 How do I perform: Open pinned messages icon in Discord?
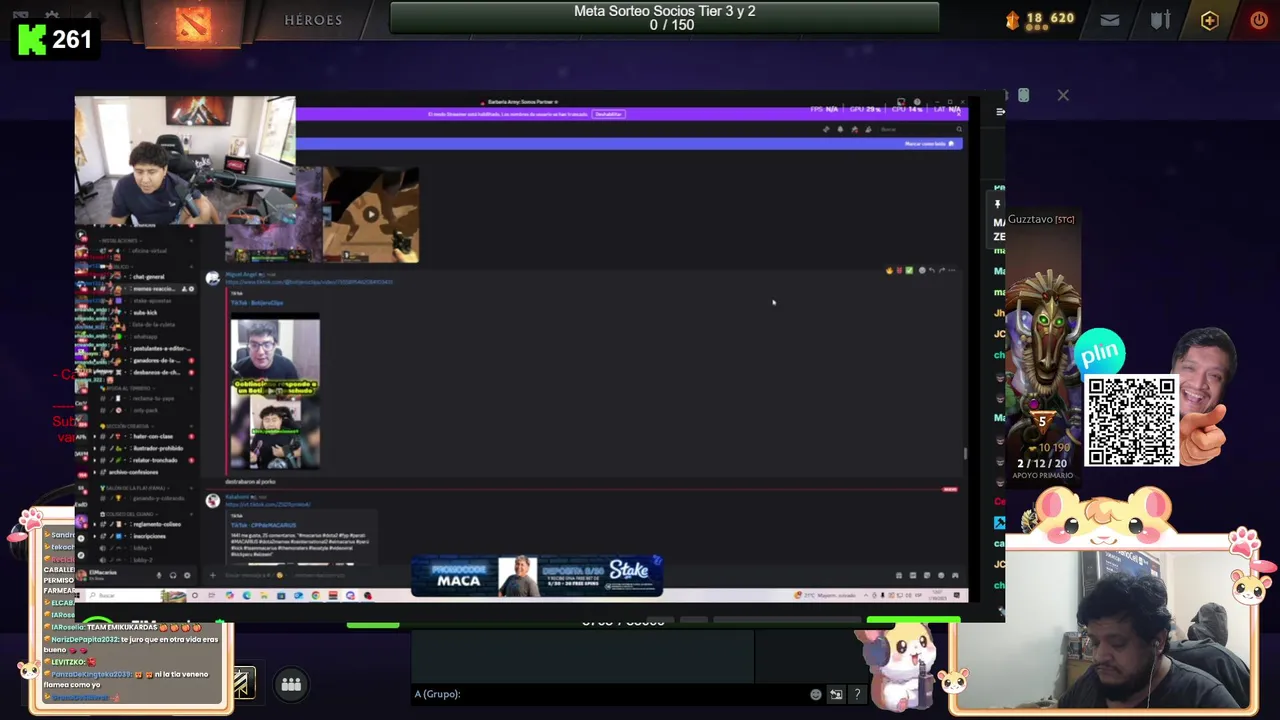(854, 129)
